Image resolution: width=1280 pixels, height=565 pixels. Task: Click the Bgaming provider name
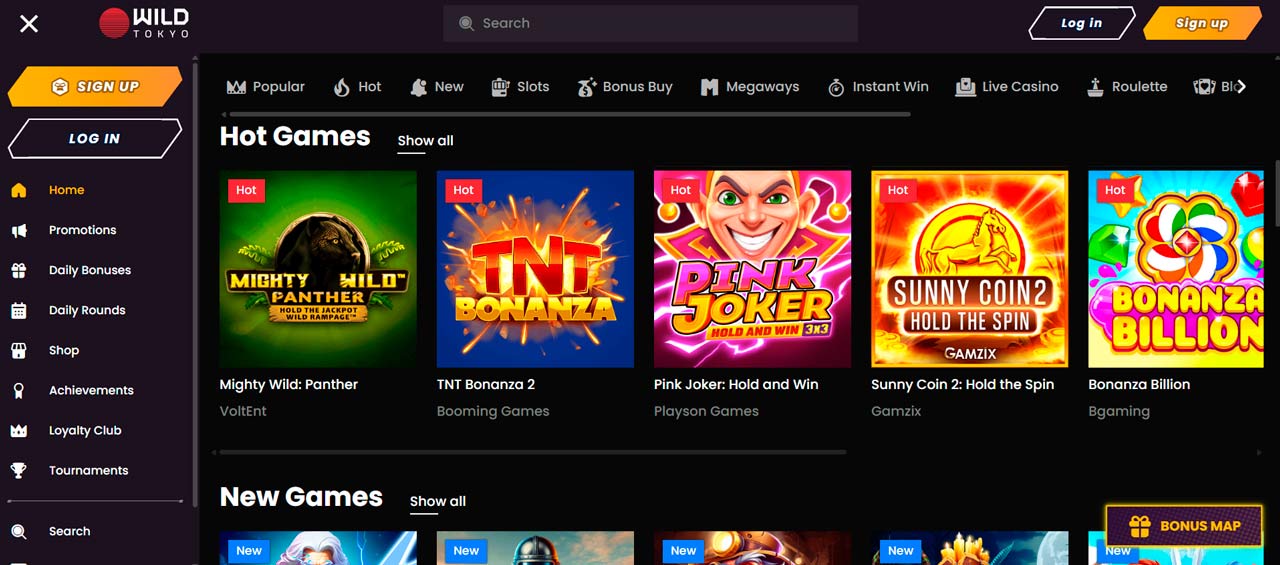pos(1119,411)
